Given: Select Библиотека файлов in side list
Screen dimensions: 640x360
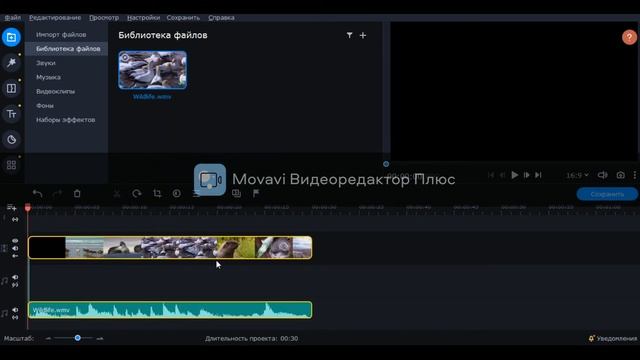Looking at the screenshot, I should coord(67,49).
